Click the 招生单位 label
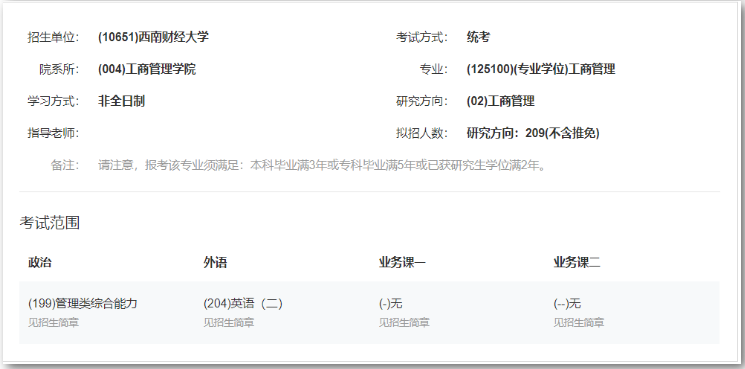The height and width of the screenshot is (369, 745). click(53, 37)
